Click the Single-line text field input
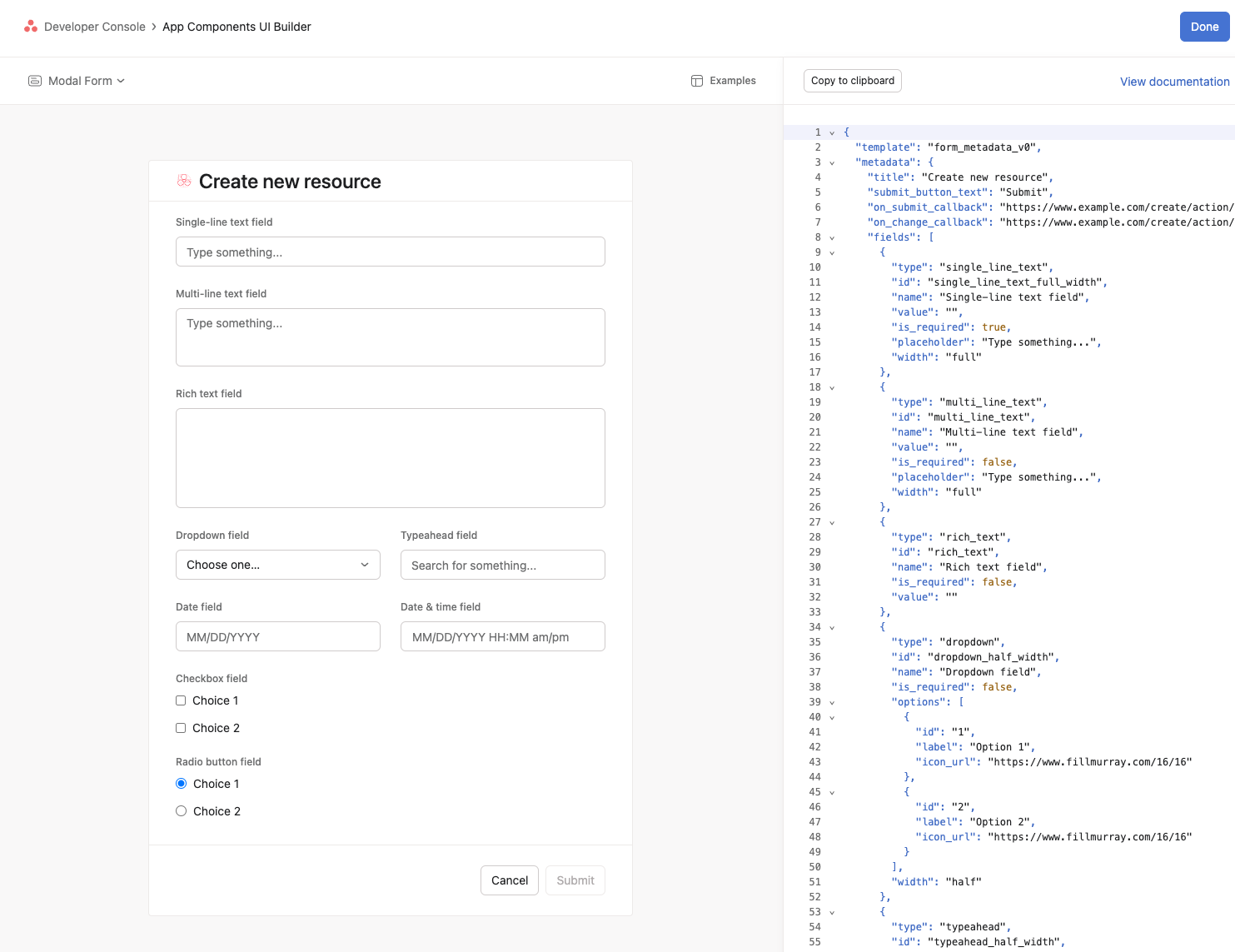The width and height of the screenshot is (1235, 952). [391, 252]
